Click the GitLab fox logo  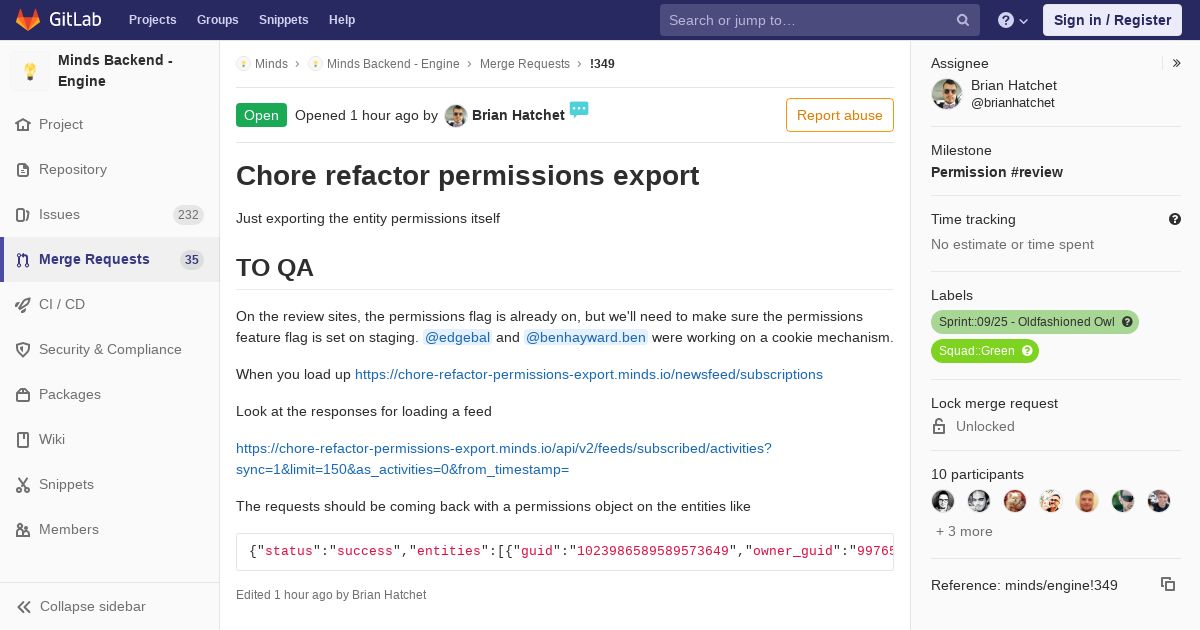[x=28, y=19]
